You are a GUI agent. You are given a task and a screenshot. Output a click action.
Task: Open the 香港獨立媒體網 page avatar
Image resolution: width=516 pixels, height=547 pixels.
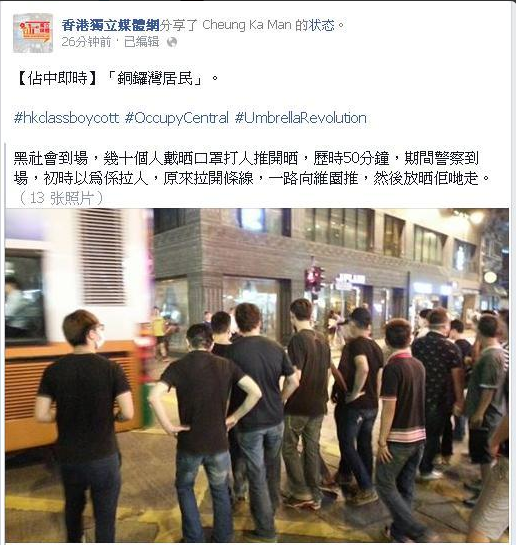tap(33, 33)
